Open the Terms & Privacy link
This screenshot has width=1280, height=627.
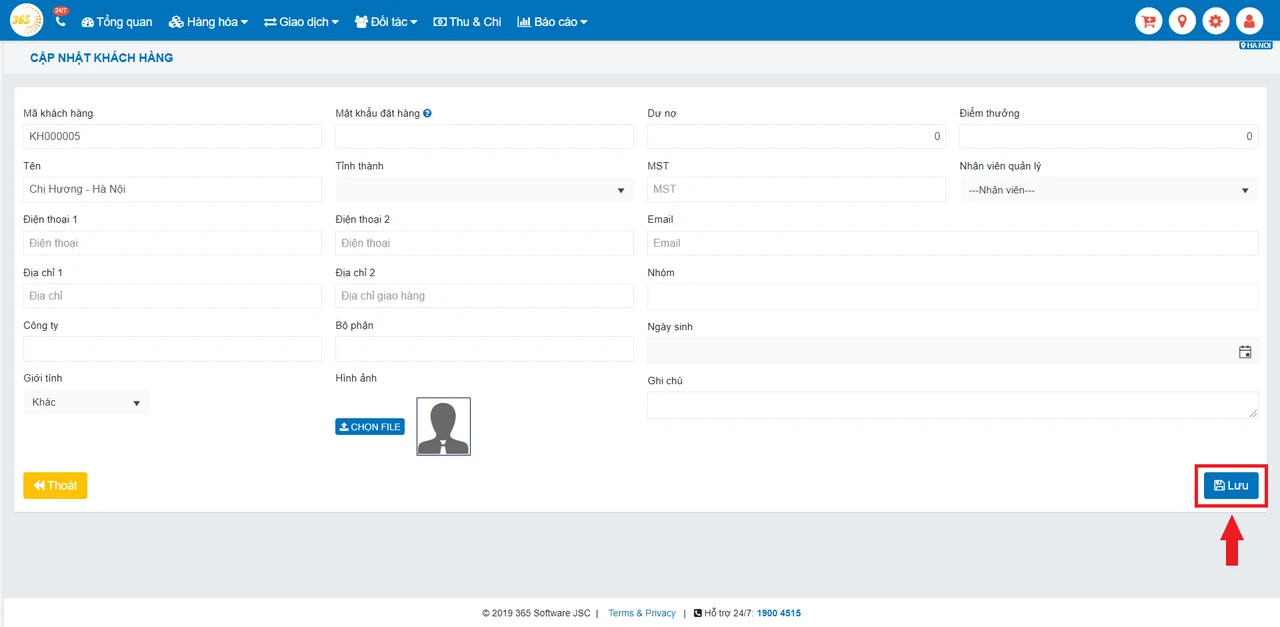point(642,613)
